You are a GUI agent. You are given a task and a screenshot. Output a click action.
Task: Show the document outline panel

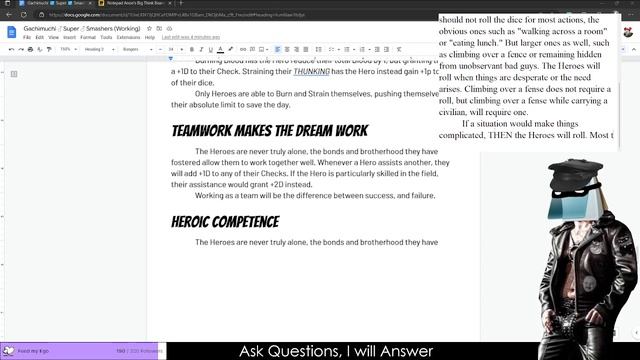coord(14,74)
